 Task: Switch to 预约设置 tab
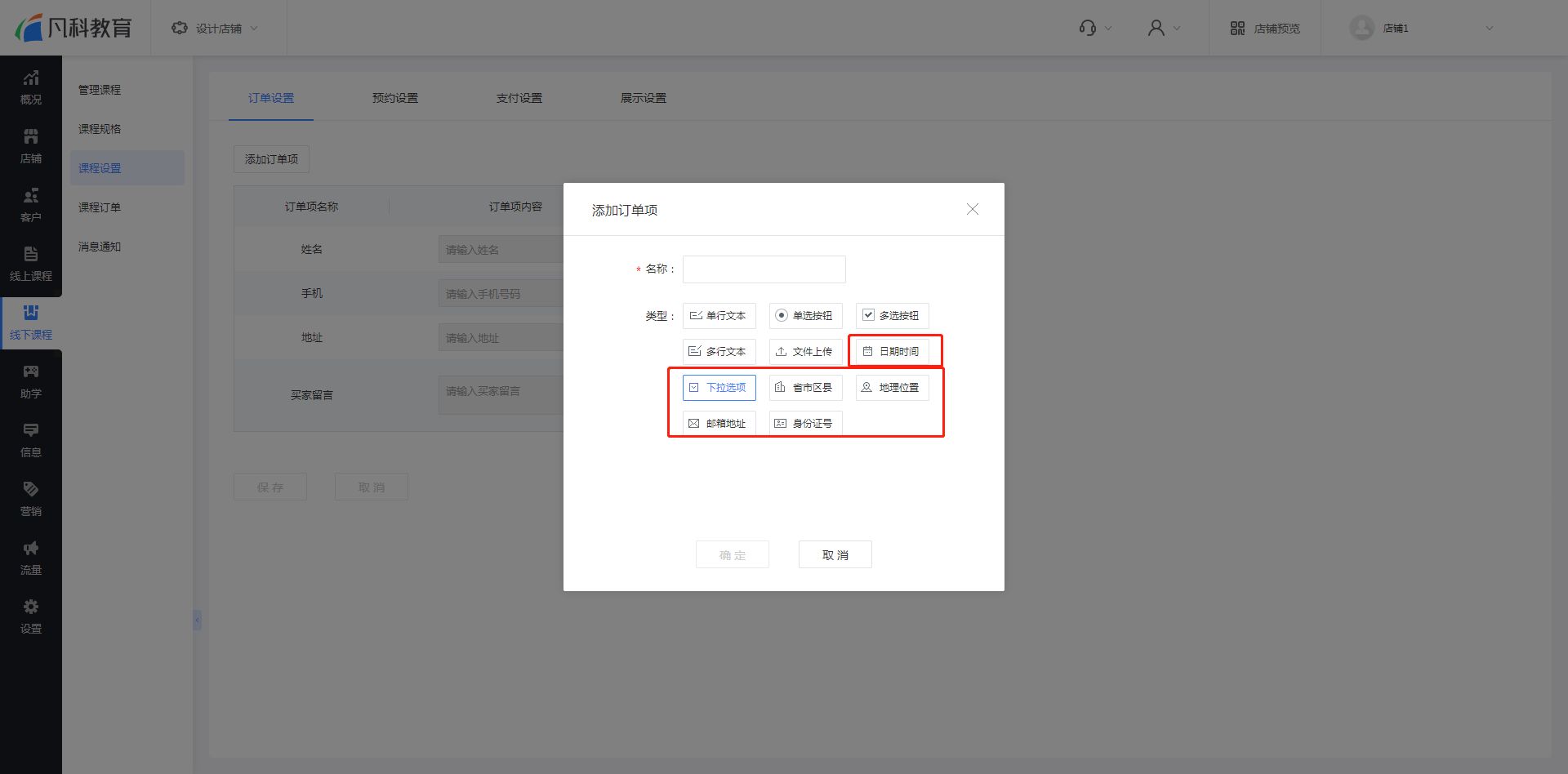coord(395,98)
